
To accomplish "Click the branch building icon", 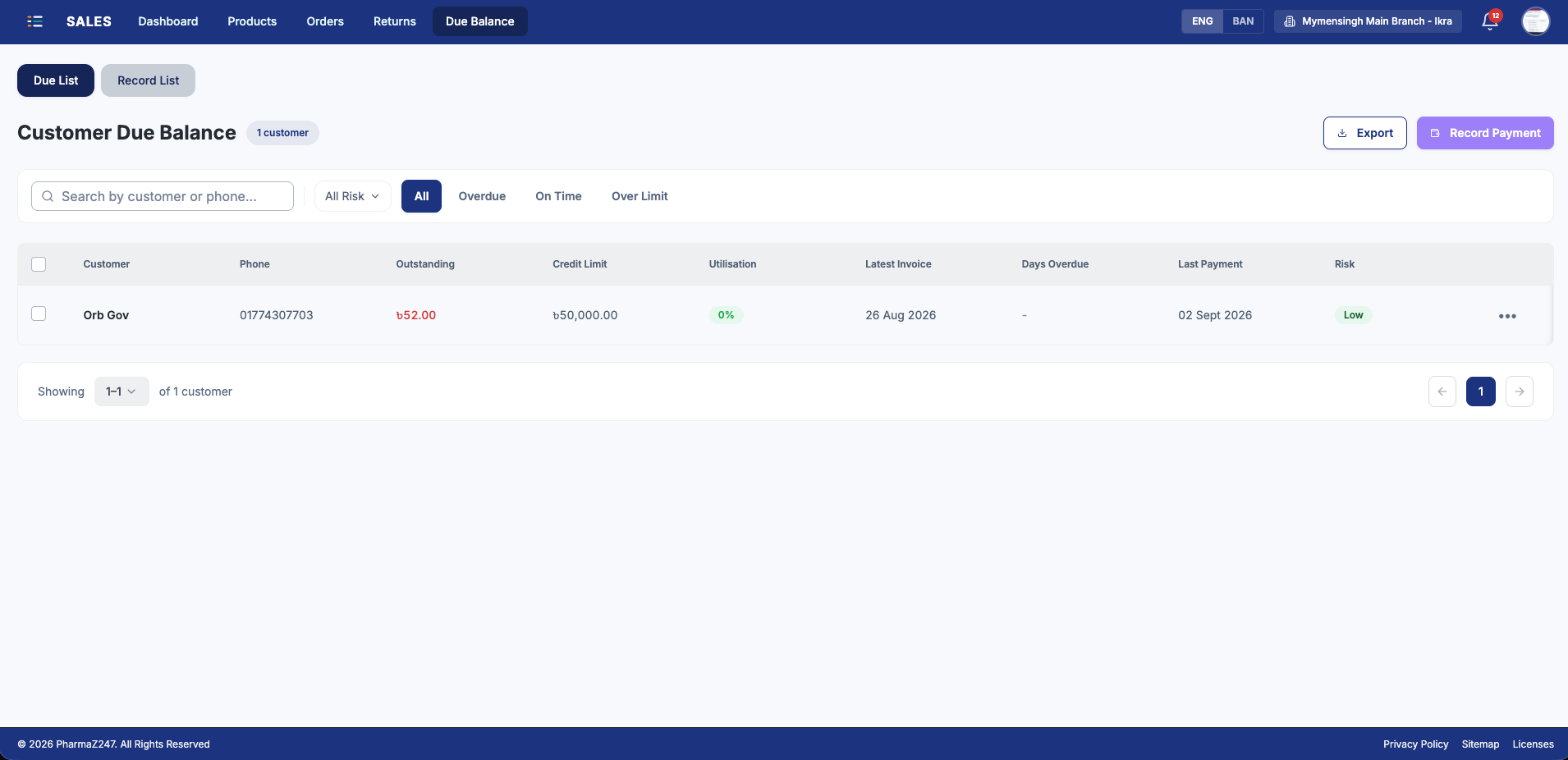I will coord(1290,21).
